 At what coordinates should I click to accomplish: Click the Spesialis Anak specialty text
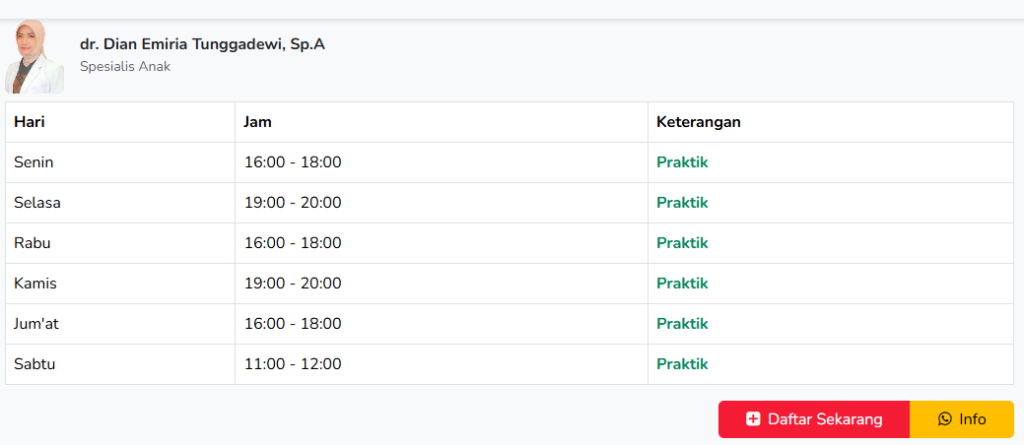pyautogui.click(x=125, y=67)
